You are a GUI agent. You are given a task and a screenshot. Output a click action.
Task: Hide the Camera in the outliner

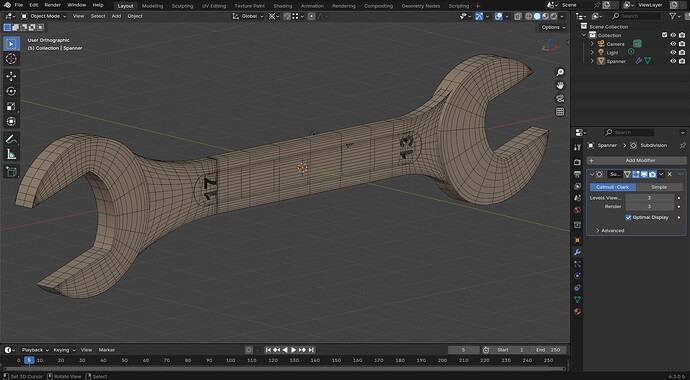click(x=673, y=44)
